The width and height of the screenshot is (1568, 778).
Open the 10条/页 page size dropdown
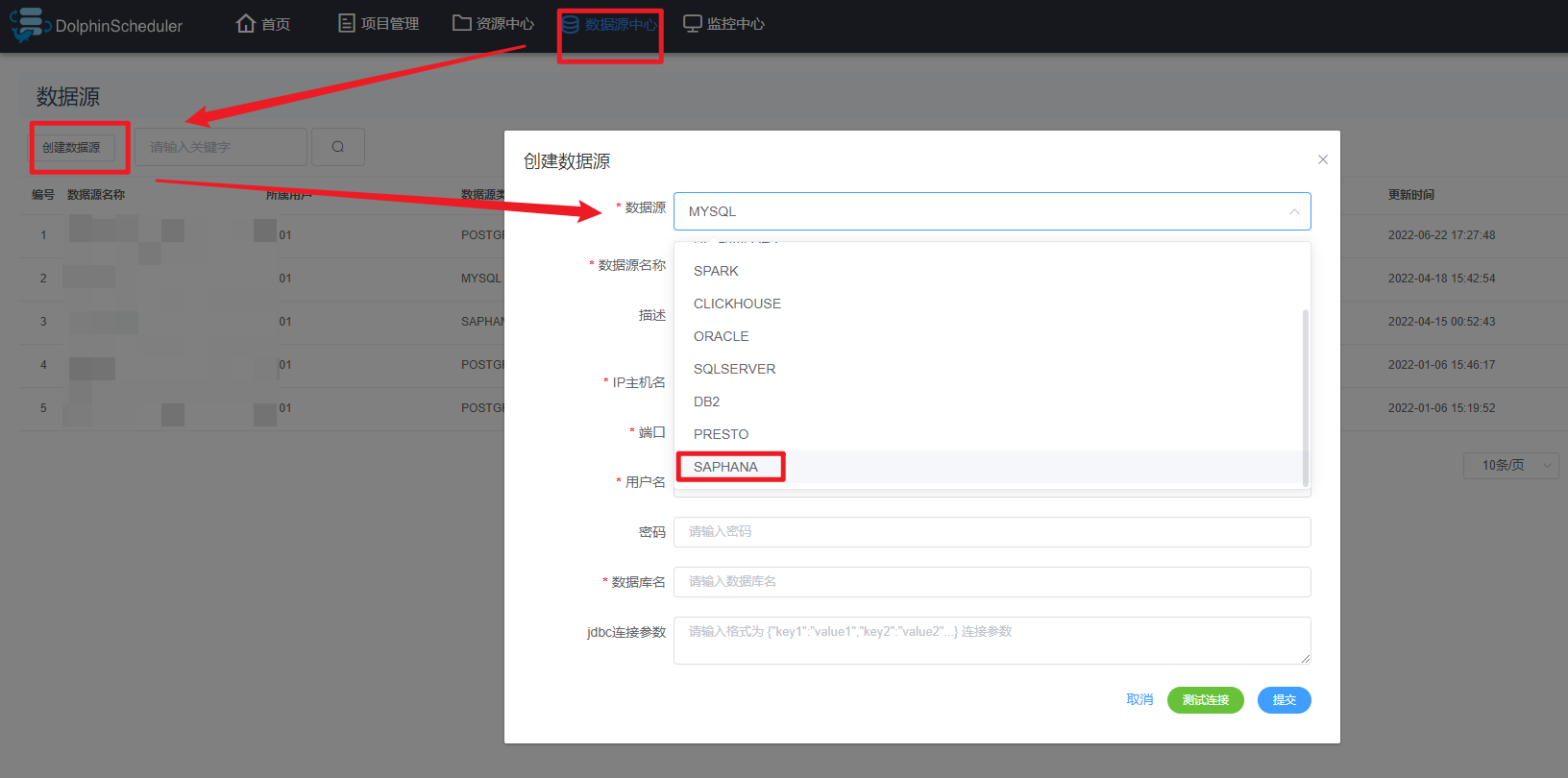[1511, 465]
